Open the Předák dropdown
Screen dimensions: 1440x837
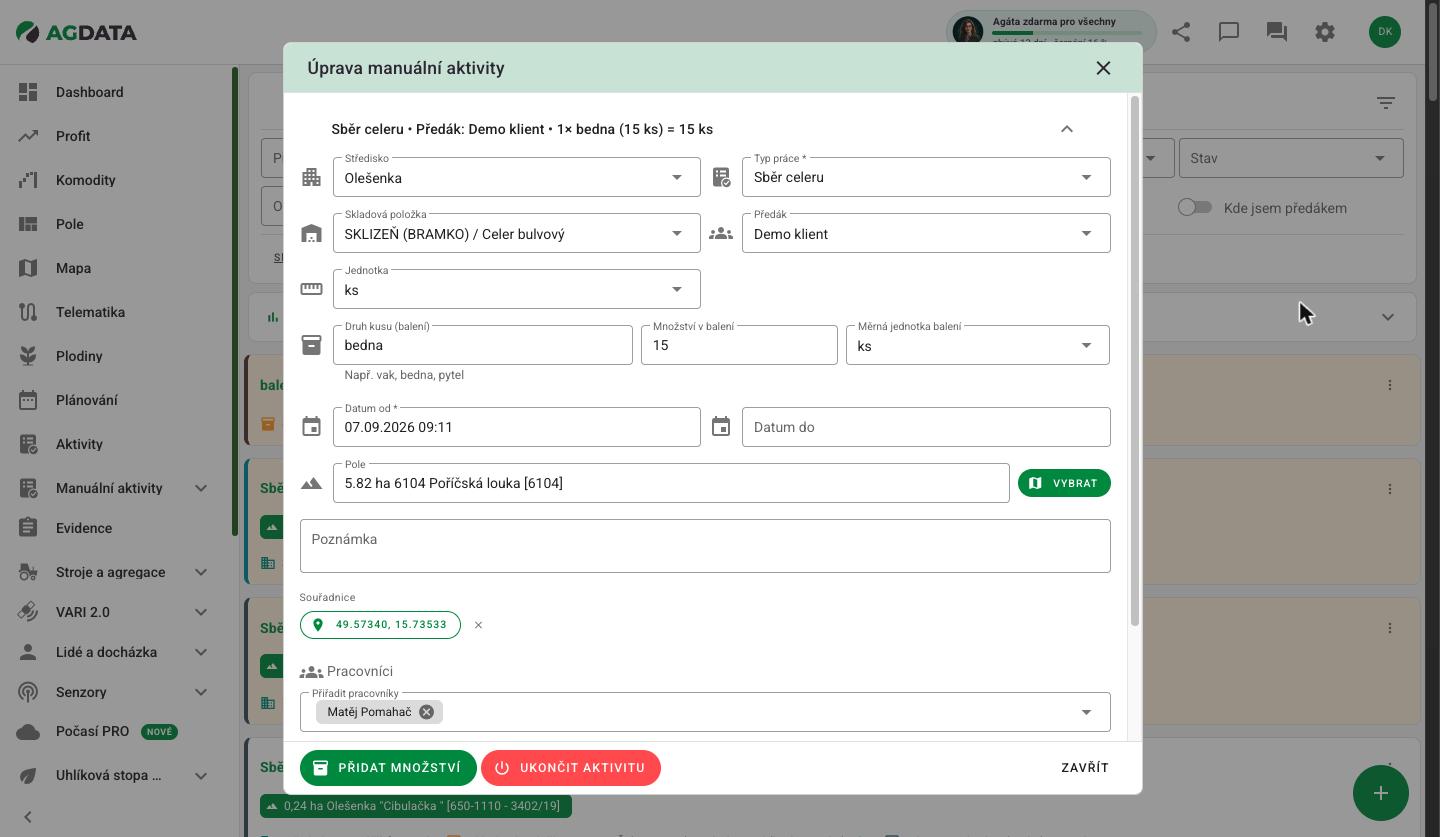coord(926,233)
